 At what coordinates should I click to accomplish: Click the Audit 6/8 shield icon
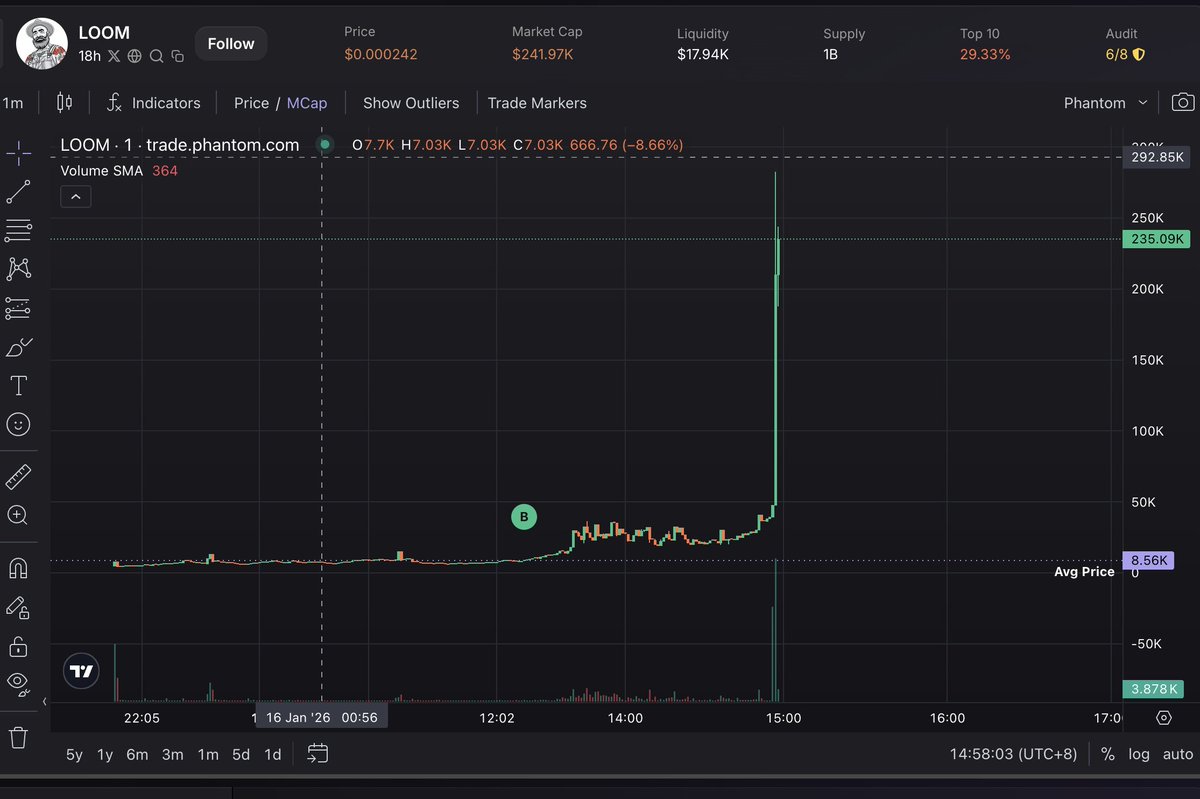pyautogui.click(x=1139, y=55)
